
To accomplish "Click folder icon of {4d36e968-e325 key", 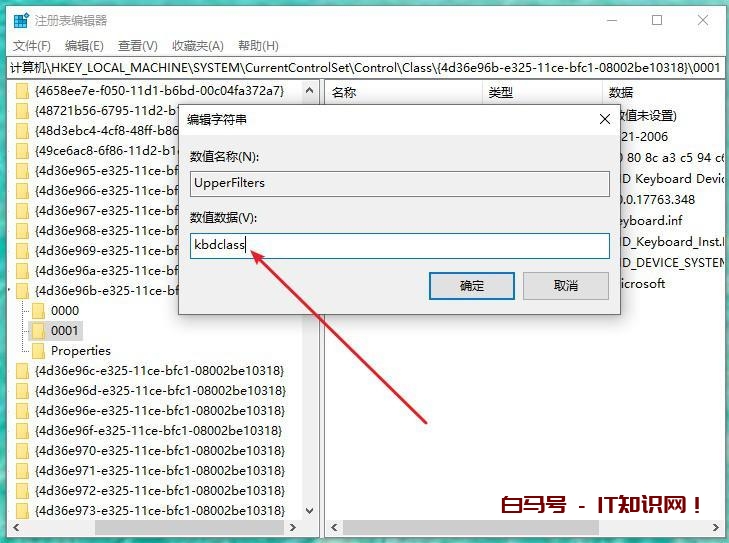I will 22,231.
